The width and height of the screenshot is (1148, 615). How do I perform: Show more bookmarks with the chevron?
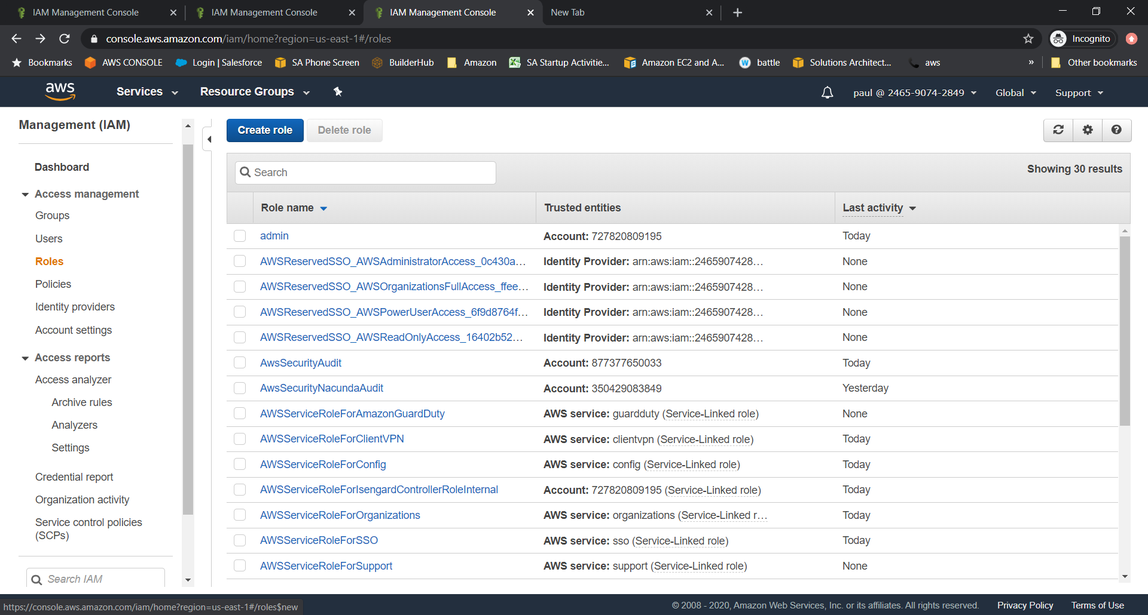click(1031, 62)
